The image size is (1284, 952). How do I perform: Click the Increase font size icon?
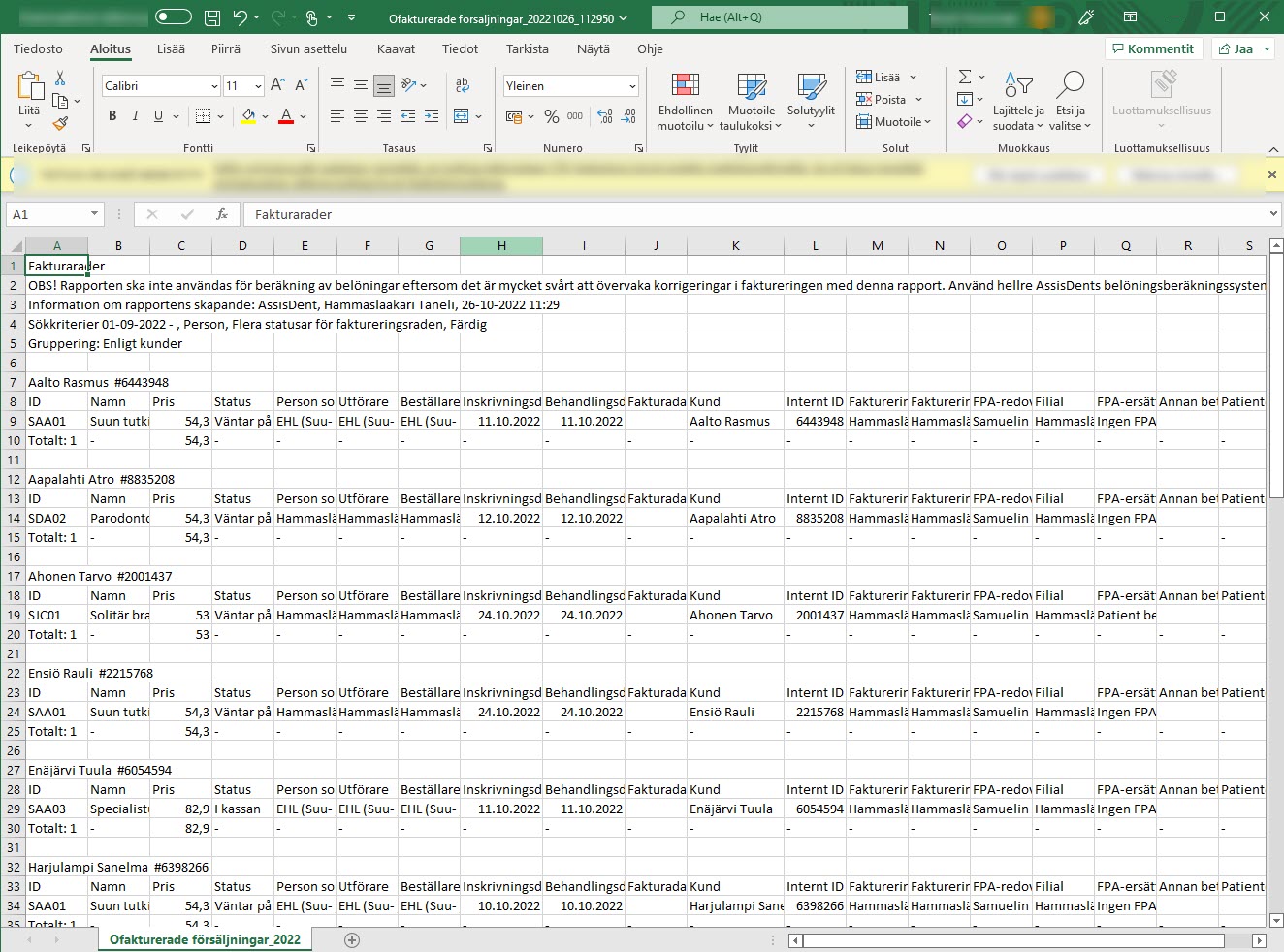[277, 85]
